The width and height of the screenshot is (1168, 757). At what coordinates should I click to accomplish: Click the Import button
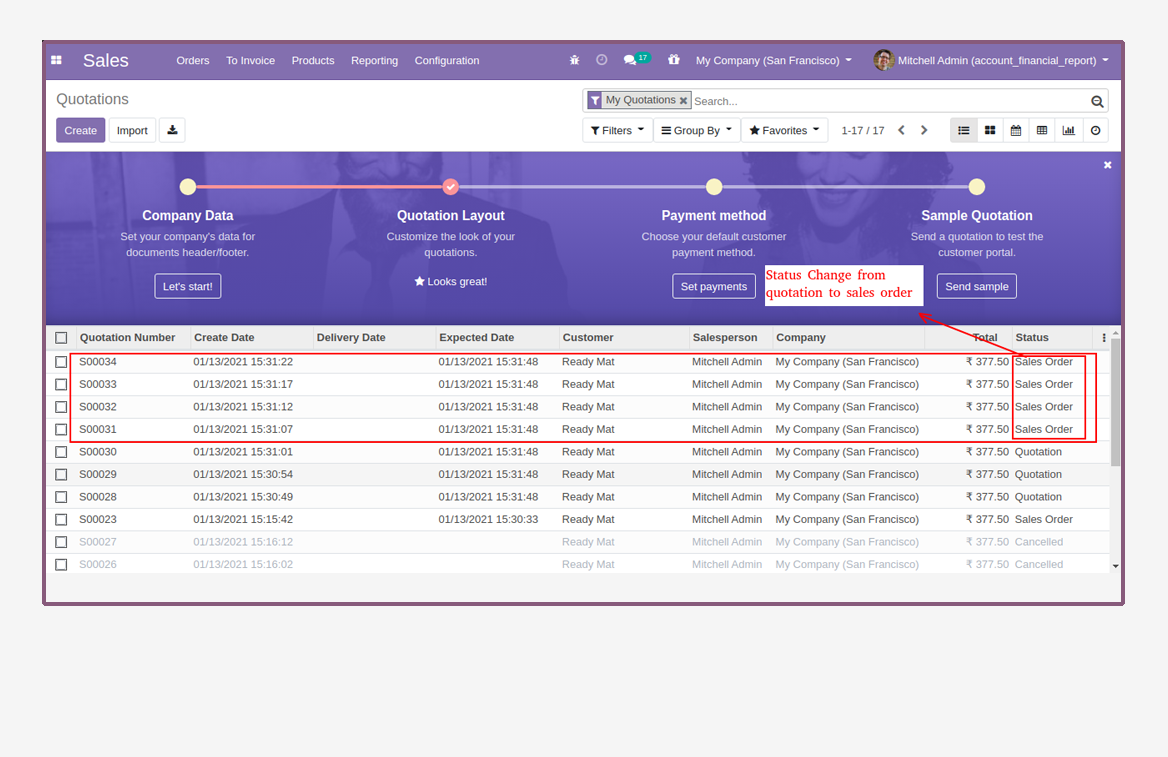click(132, 130)
